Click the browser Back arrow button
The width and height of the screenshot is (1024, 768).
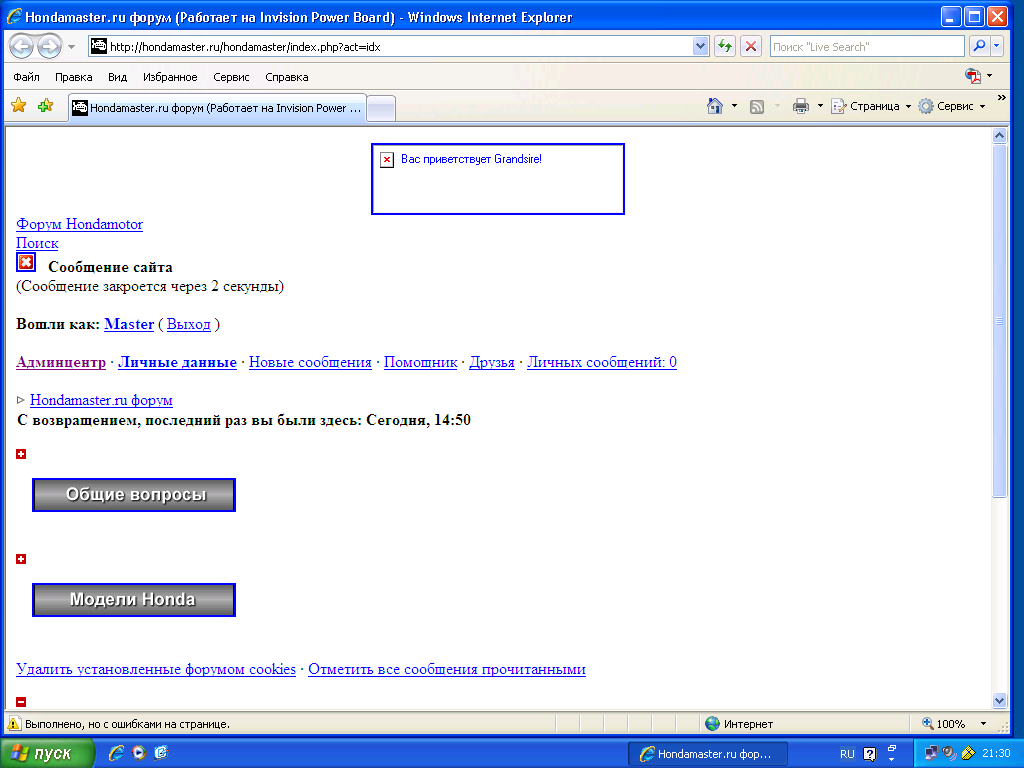click(23, 47)
